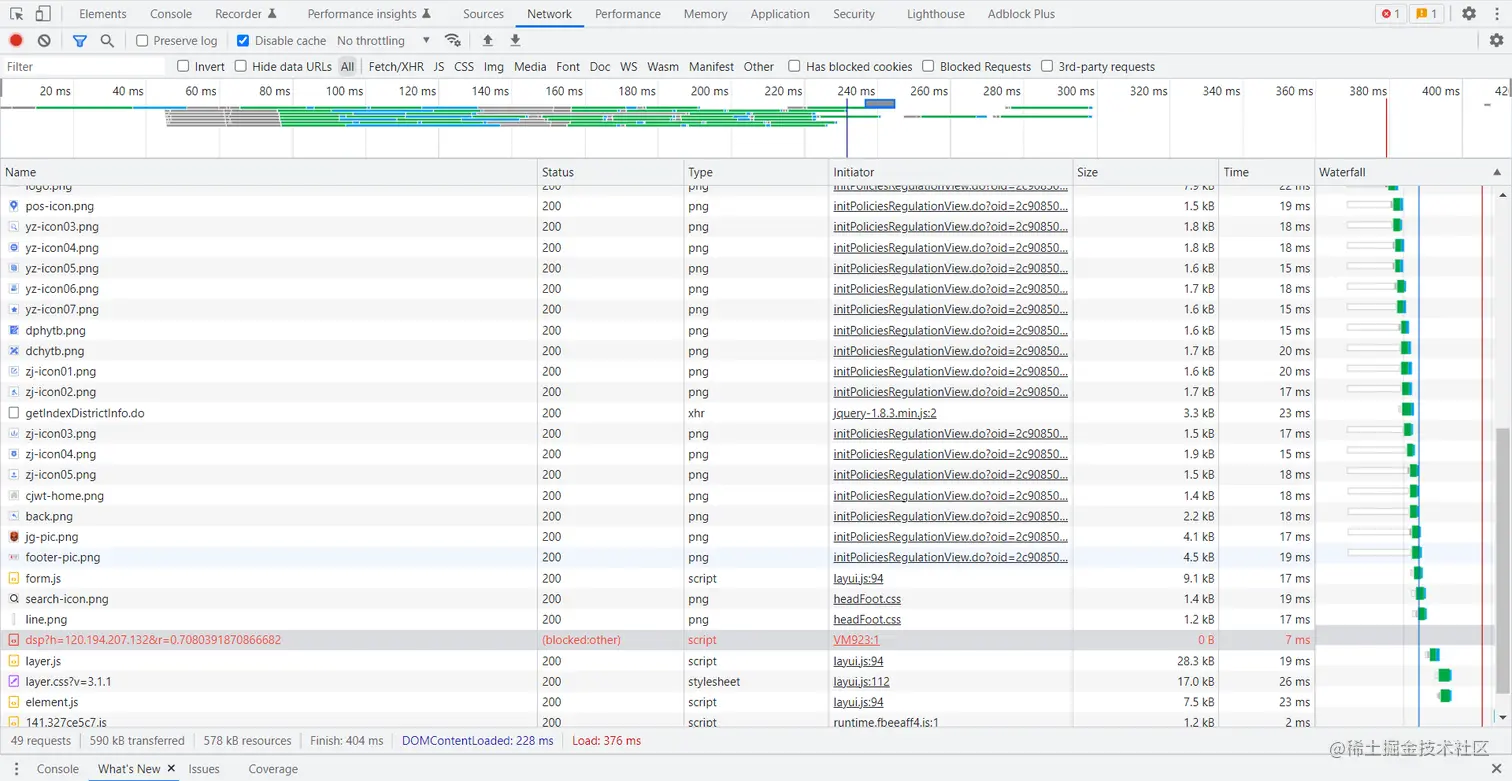Sort by Waterfall column arrow
This screenshot has height=781, width=1512.
pos(1497,172)
